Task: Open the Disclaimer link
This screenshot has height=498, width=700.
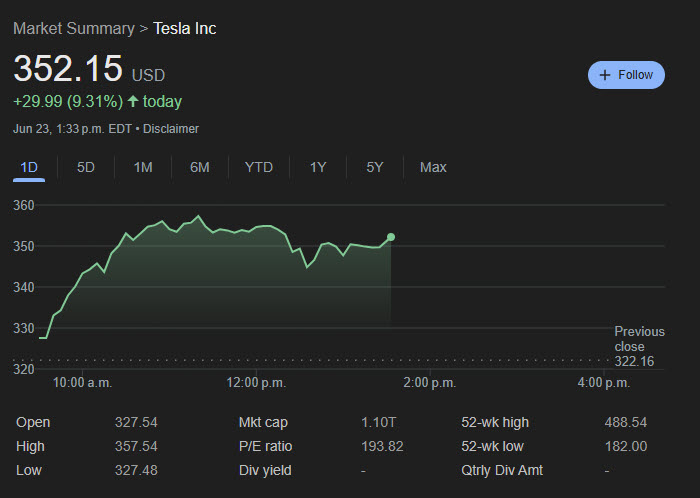Action: pyautogui.click(x=174, y=129)
